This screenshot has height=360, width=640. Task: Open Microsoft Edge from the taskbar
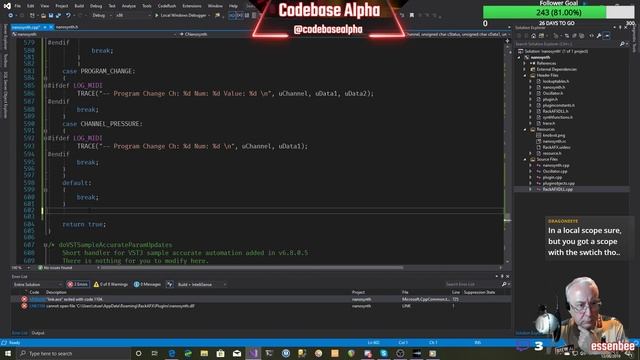pos(171,353)
